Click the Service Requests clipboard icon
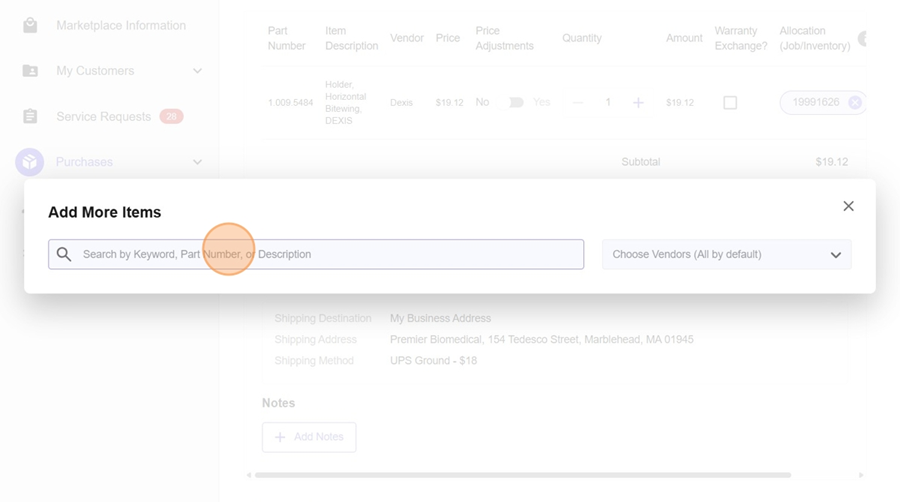The image size is (900, 502). pyautogui.click(x=30, y=116)
